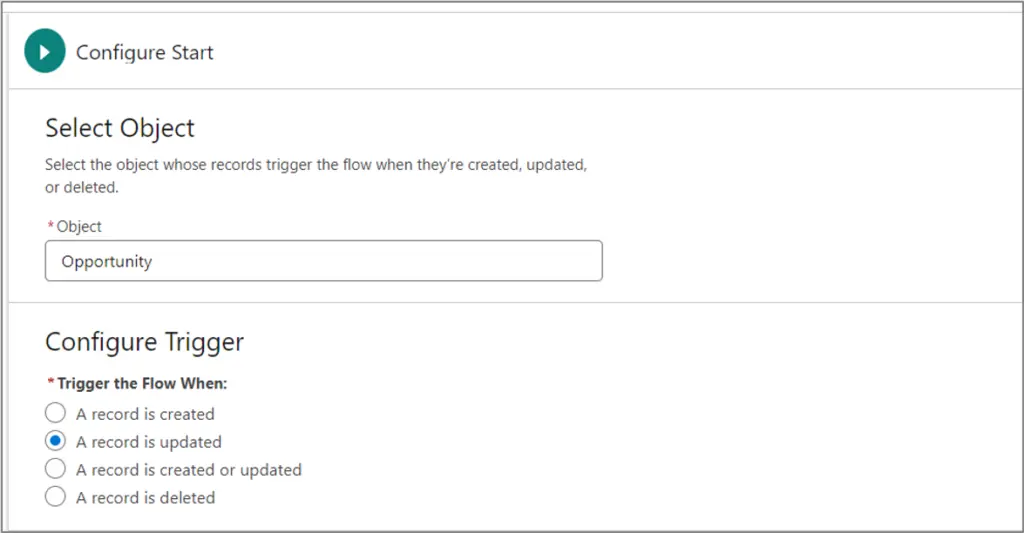Click the "A record is deleted" label text
This screenshot has width=1024, height=533.
pyautogui.click(x=145, y=498)
